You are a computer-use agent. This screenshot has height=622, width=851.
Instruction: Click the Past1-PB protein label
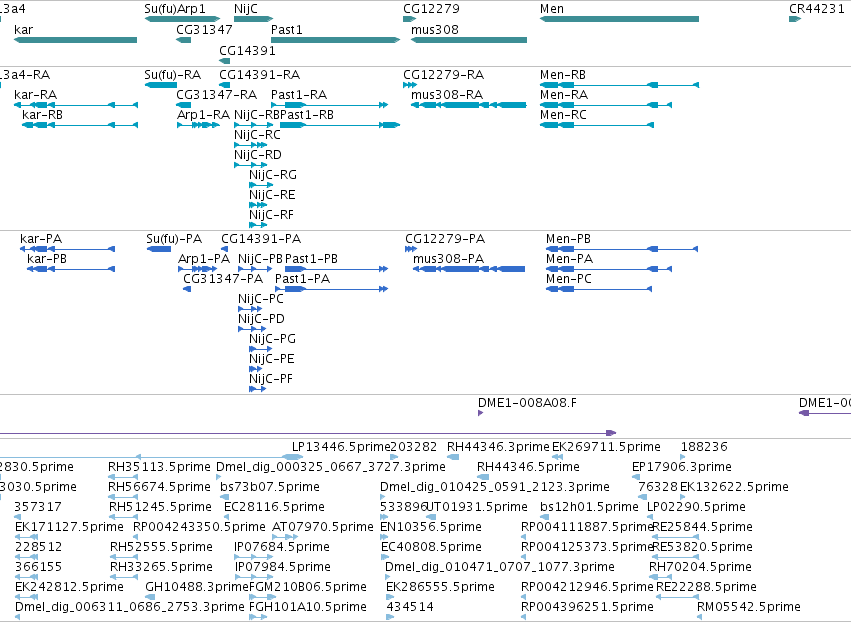pyautogui.click(x=312, y=259)
